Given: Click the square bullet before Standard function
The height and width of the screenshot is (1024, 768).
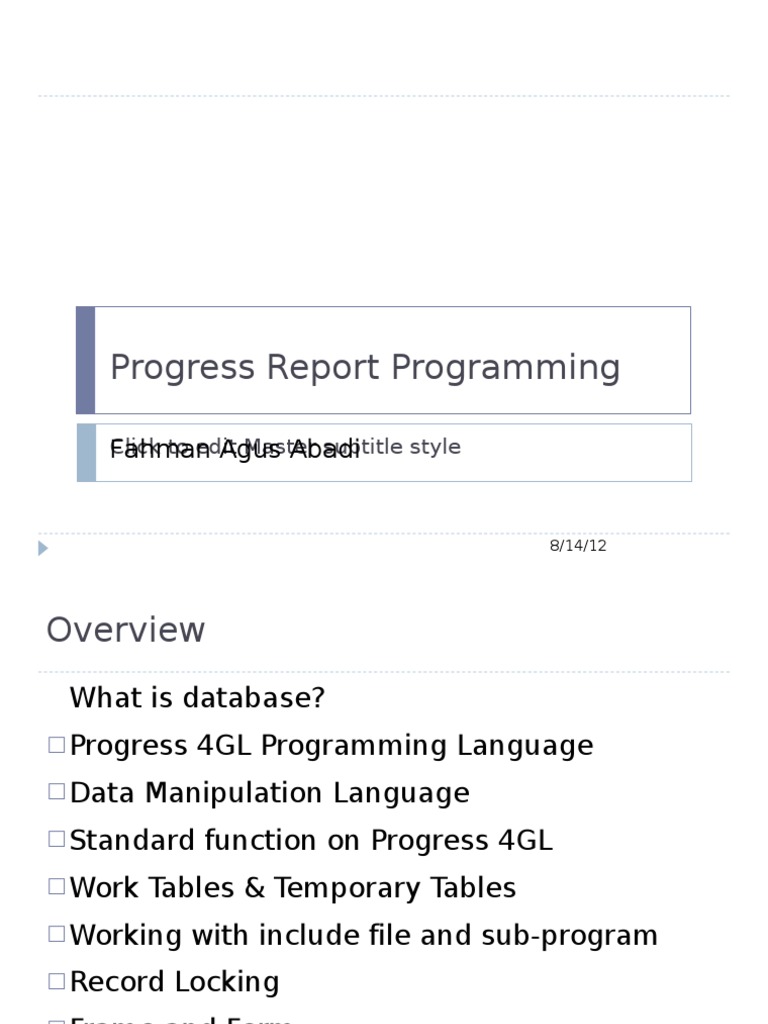Looking at the screenshot, I should pos(56,838).
